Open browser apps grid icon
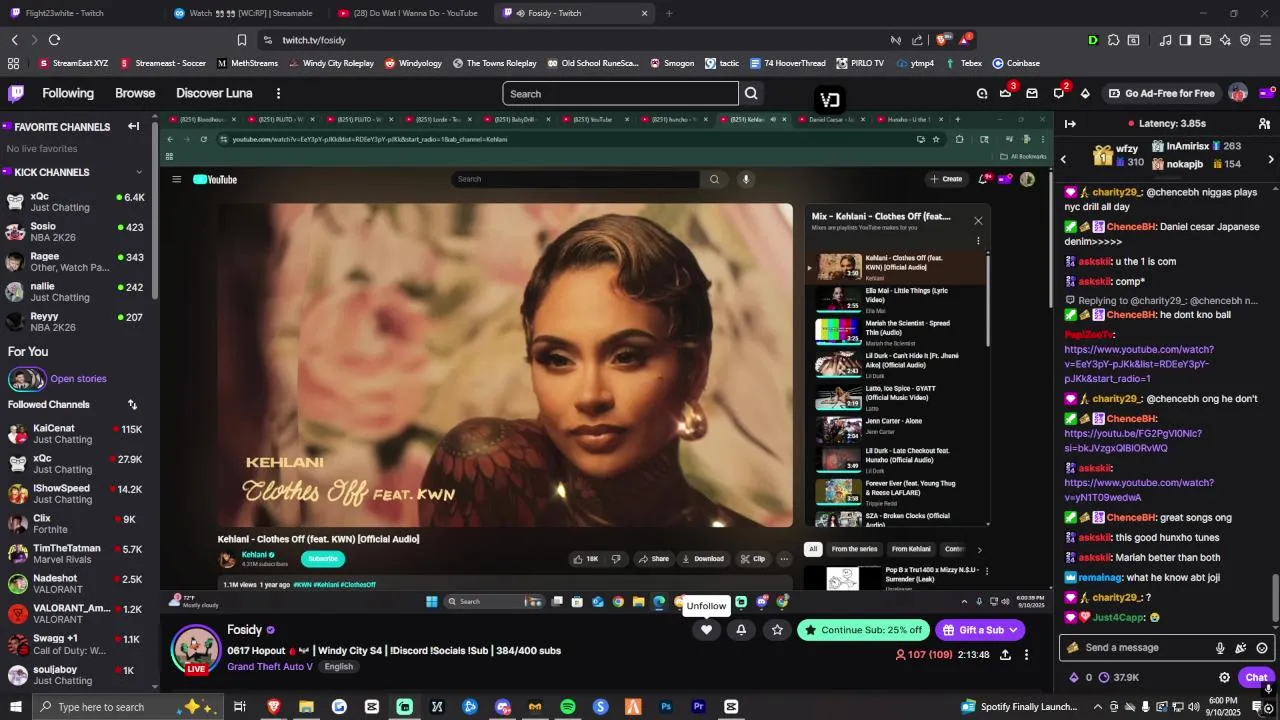The width and height of the screenshot is (1280, 720). (x=13, y=63)
